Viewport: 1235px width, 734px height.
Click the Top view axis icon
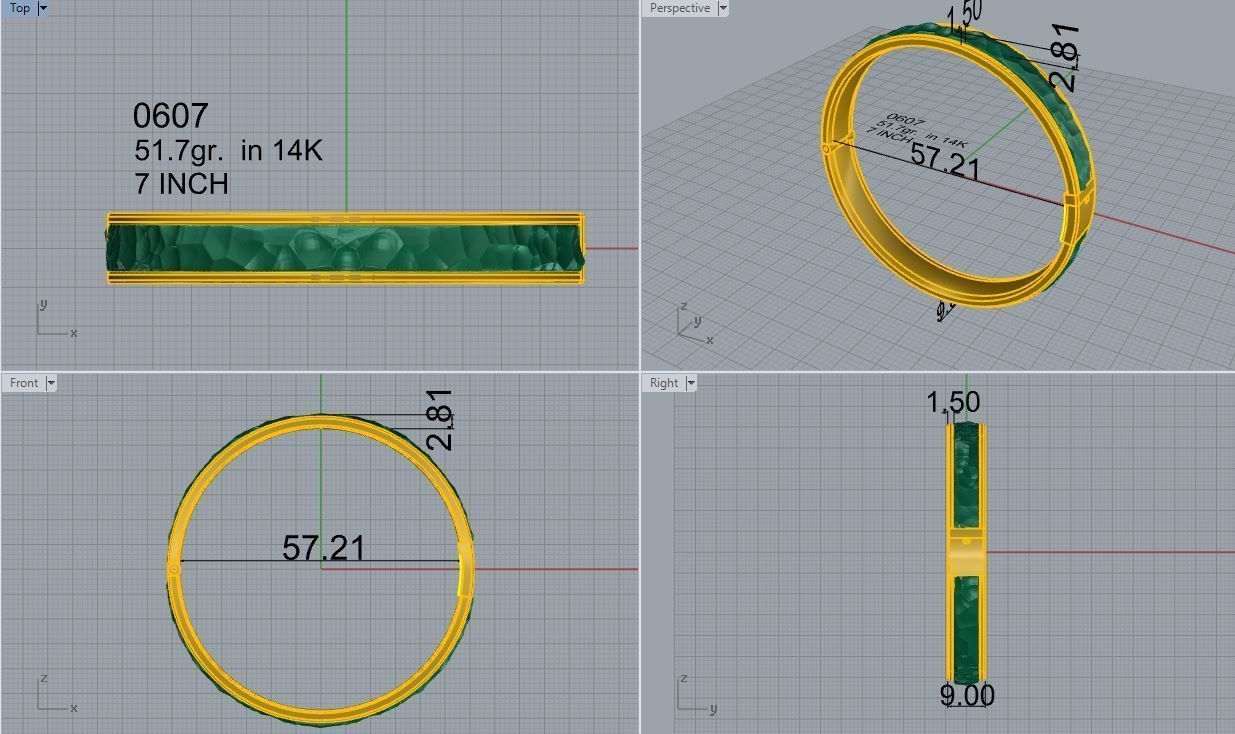point(57,317)
